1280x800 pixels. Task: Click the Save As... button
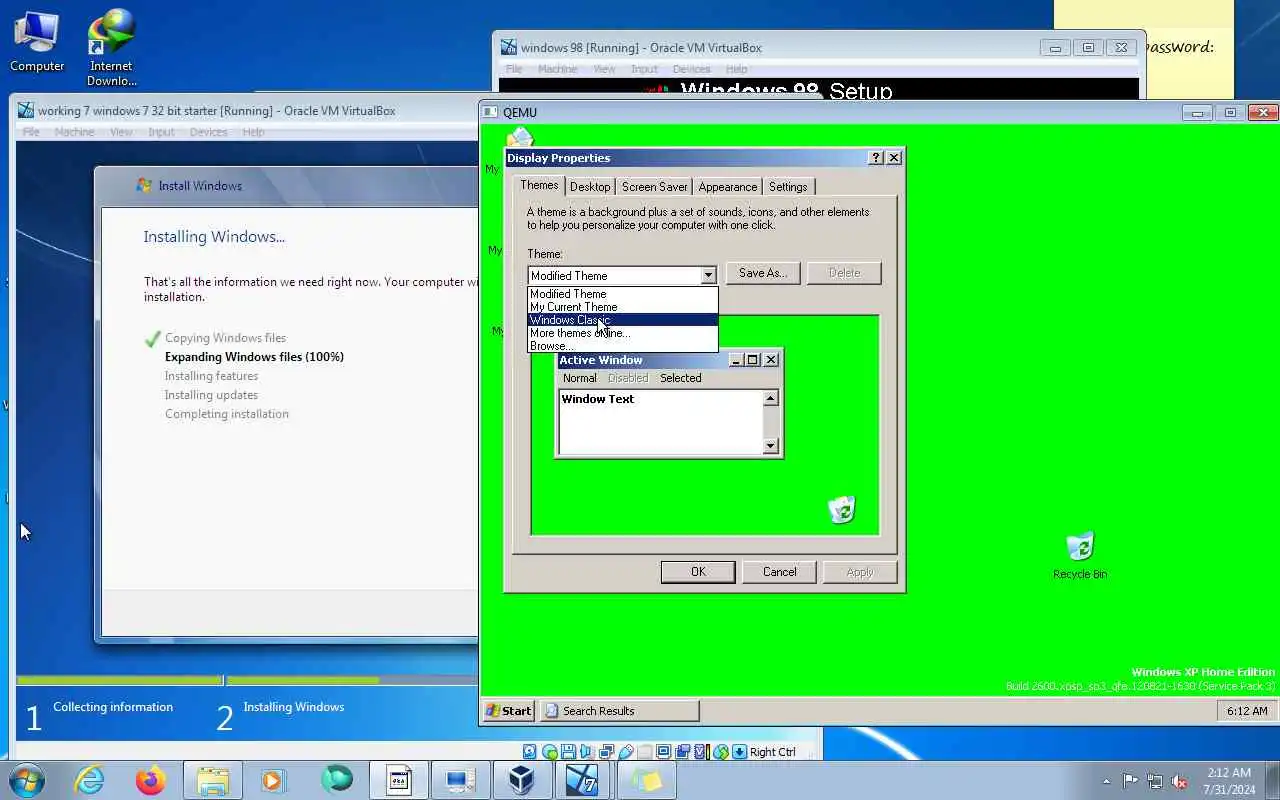pyautogui.click(x=763, y=273)
